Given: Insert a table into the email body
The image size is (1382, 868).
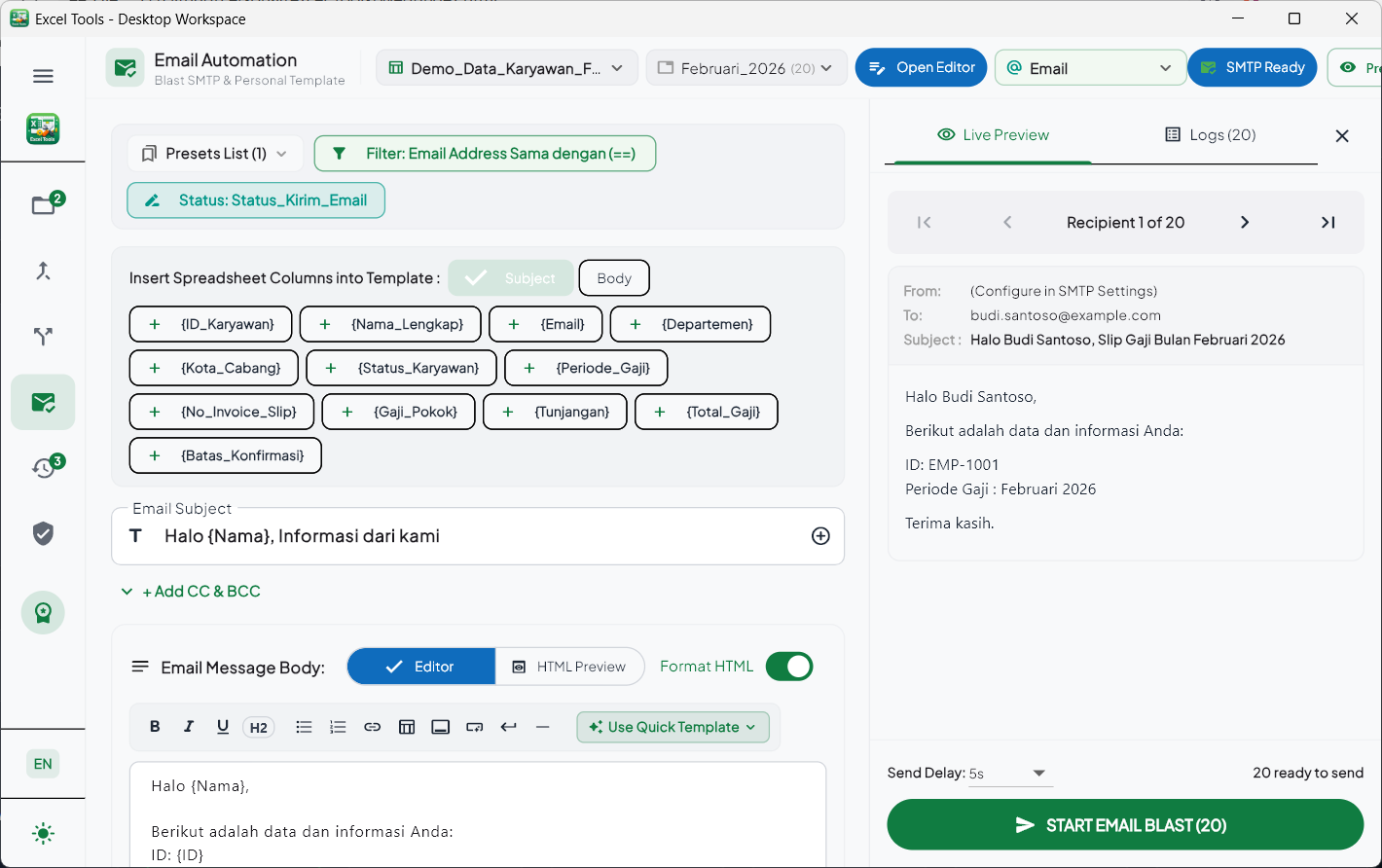Looking at the screenshot, I should (x=407, y=727).
